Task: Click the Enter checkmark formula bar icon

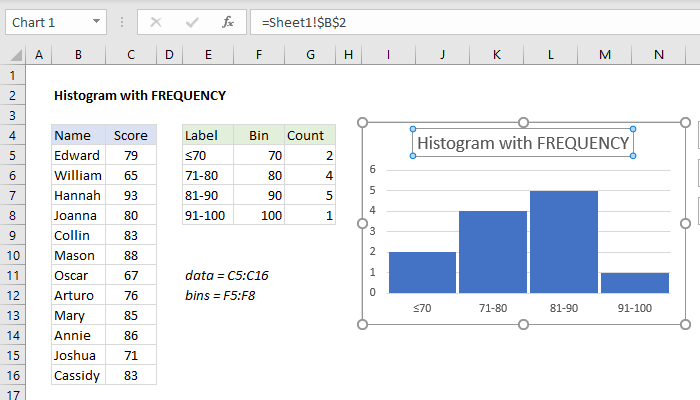Action: pos(192,22)
